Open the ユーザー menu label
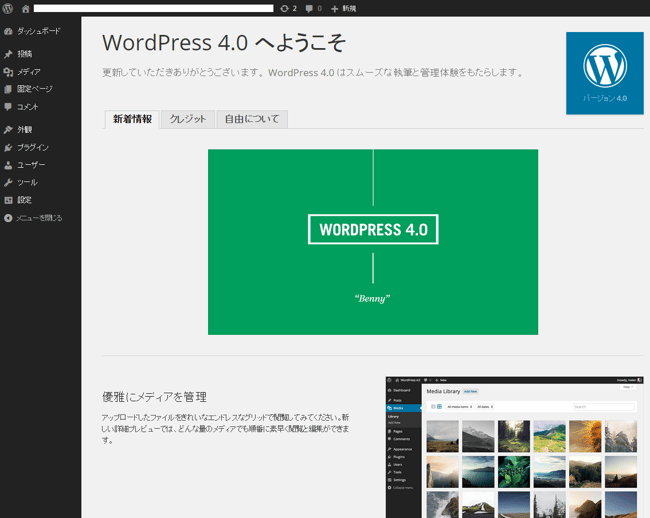The image size is (650, 518). coord(31,165)
